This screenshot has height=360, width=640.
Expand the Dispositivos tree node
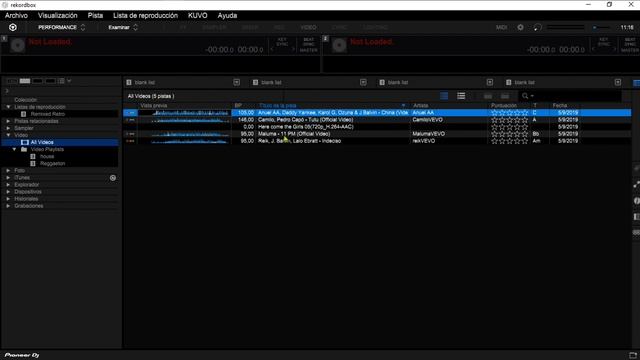coord(8,191)
